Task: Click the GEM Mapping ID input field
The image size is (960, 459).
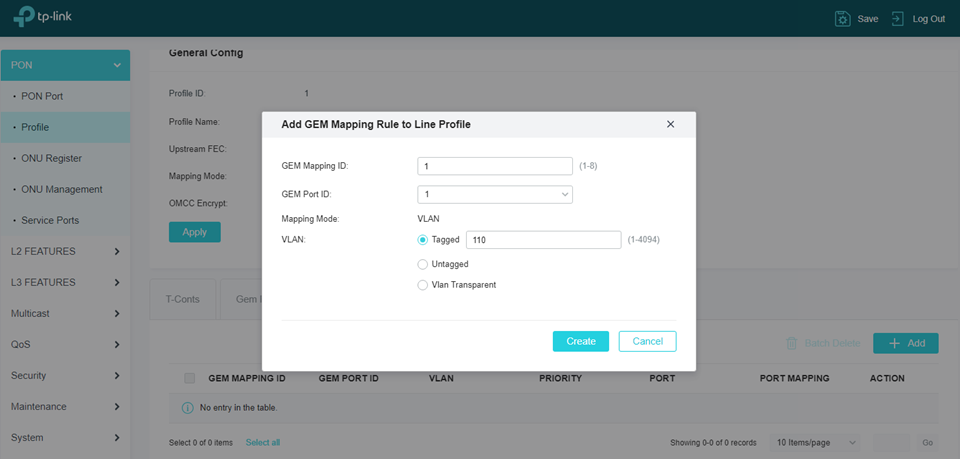Action: [494, 166]
